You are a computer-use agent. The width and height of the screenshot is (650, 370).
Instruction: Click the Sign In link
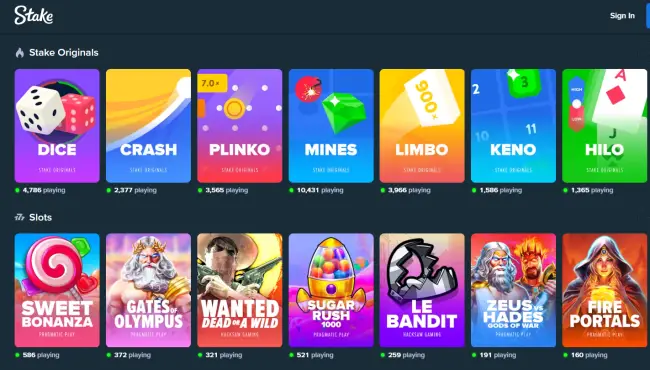[622, 16]
